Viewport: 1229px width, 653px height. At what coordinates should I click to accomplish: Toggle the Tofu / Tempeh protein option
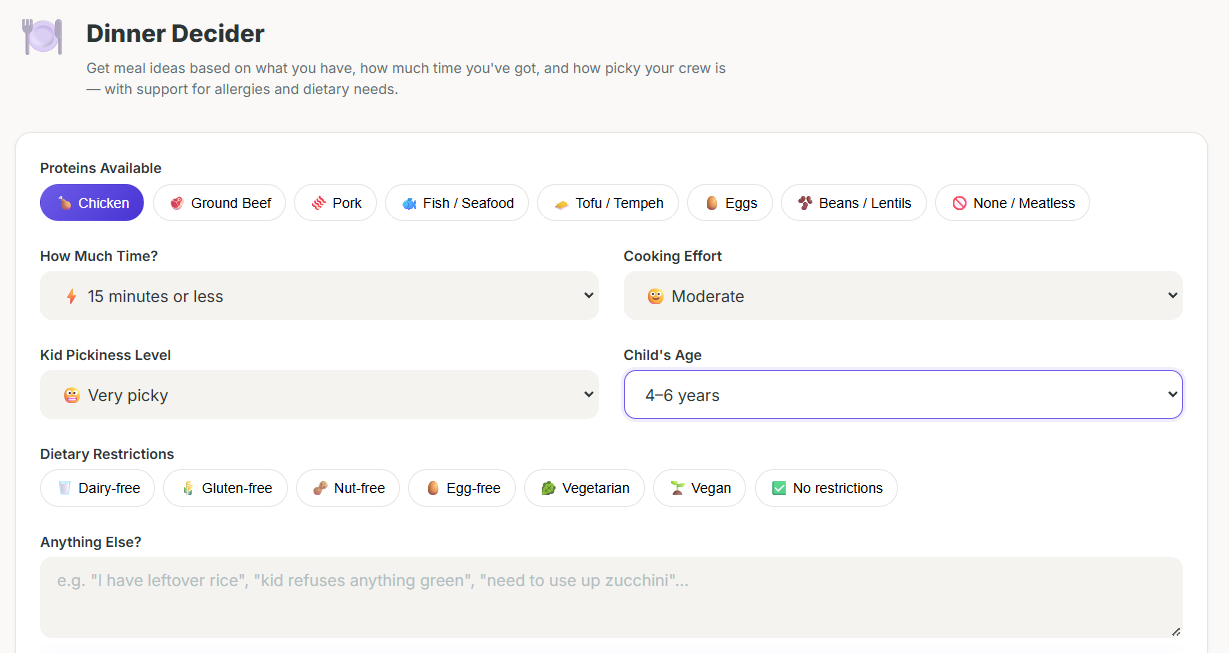(x=607, y=202)
